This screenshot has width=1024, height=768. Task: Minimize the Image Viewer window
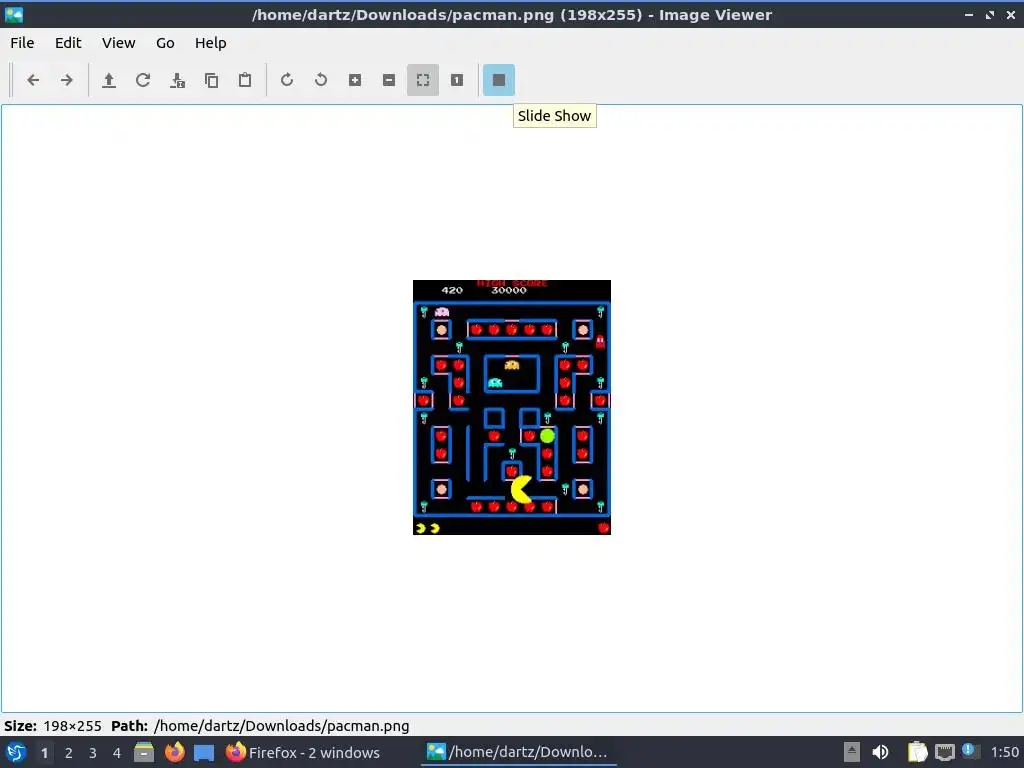[969, 14]
